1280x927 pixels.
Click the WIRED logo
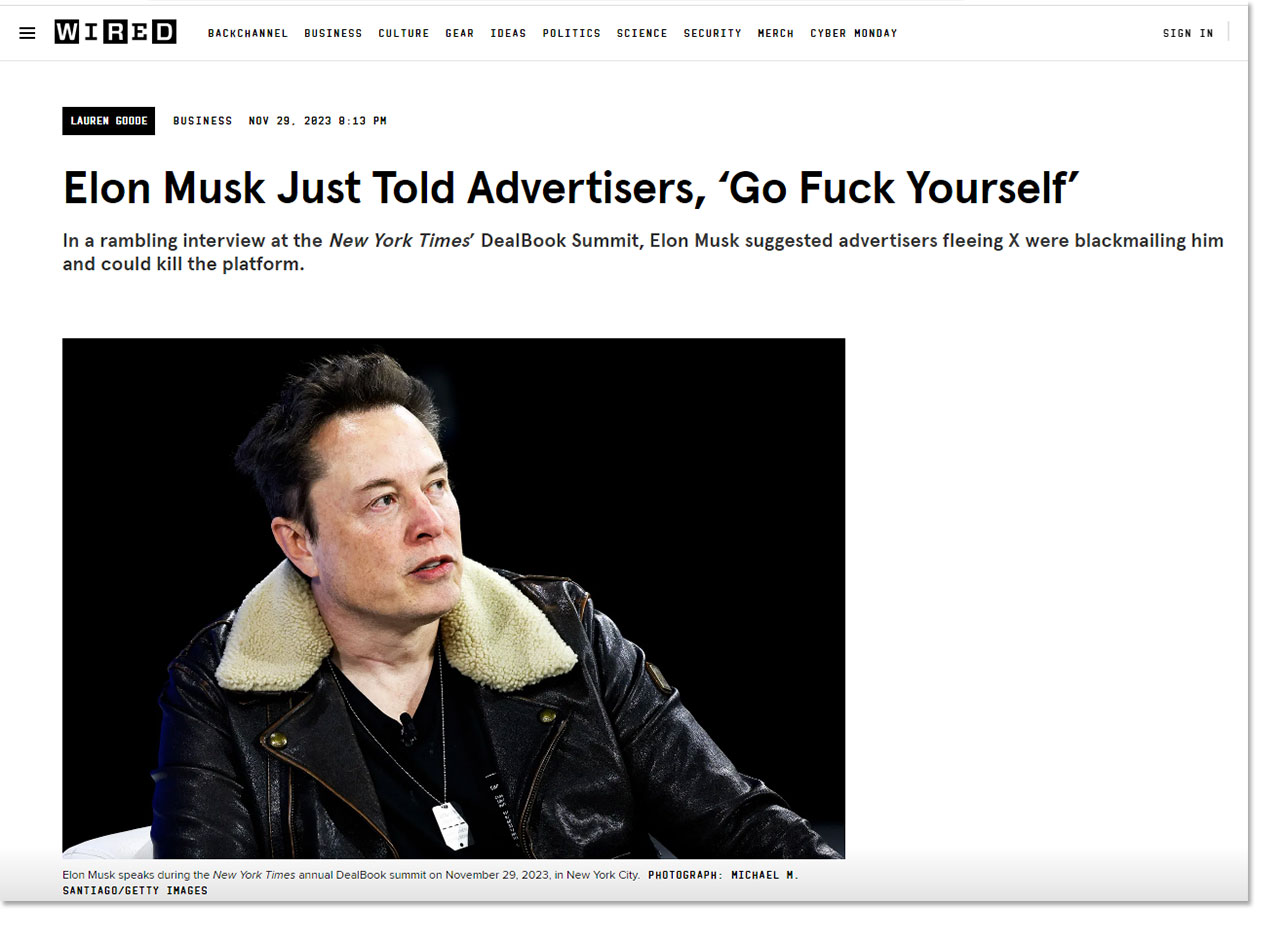point(115,32)
